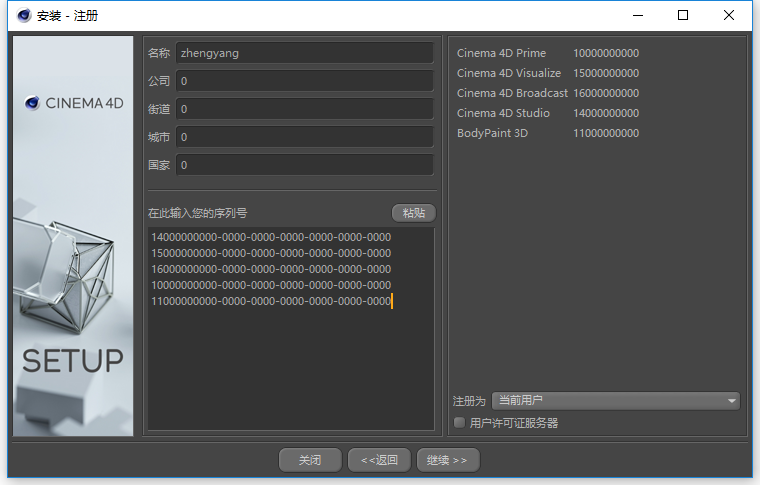Screen dimensions: 760x485
Task: Click the SETUP banner image
Action: tap(73, 235)
